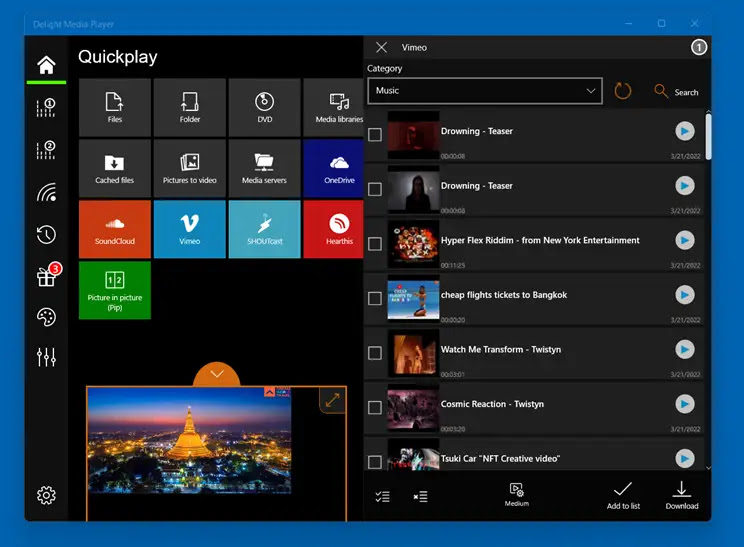Click the circled 1 badge in Vimeo header
Screen dimensions: 744x547
click(x=698, y=47)
